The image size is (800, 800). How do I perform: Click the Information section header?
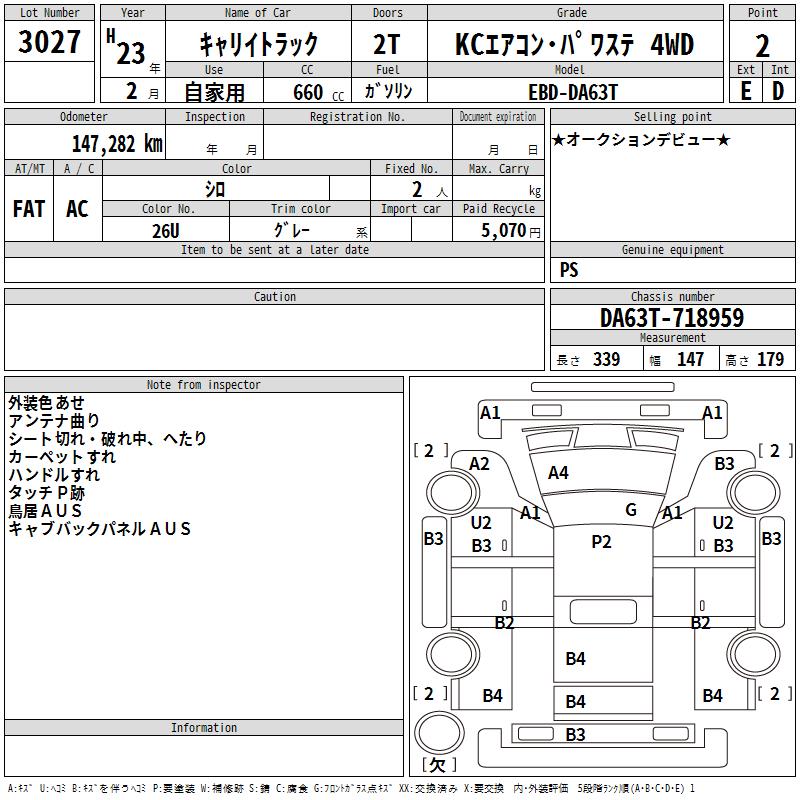(204, 728)
